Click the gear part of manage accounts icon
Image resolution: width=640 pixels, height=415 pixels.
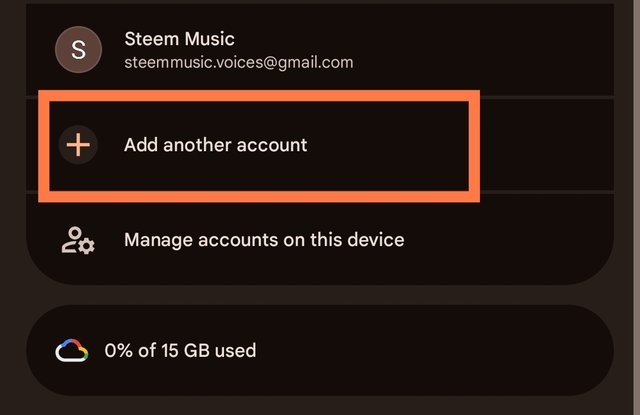click(x=86, y=246)
